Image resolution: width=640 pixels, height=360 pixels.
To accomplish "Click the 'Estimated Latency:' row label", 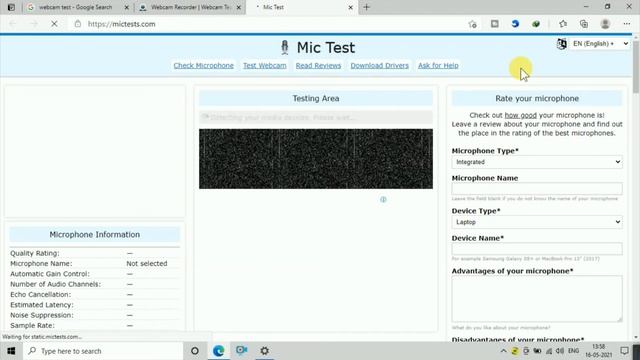I will click(41, 305).
